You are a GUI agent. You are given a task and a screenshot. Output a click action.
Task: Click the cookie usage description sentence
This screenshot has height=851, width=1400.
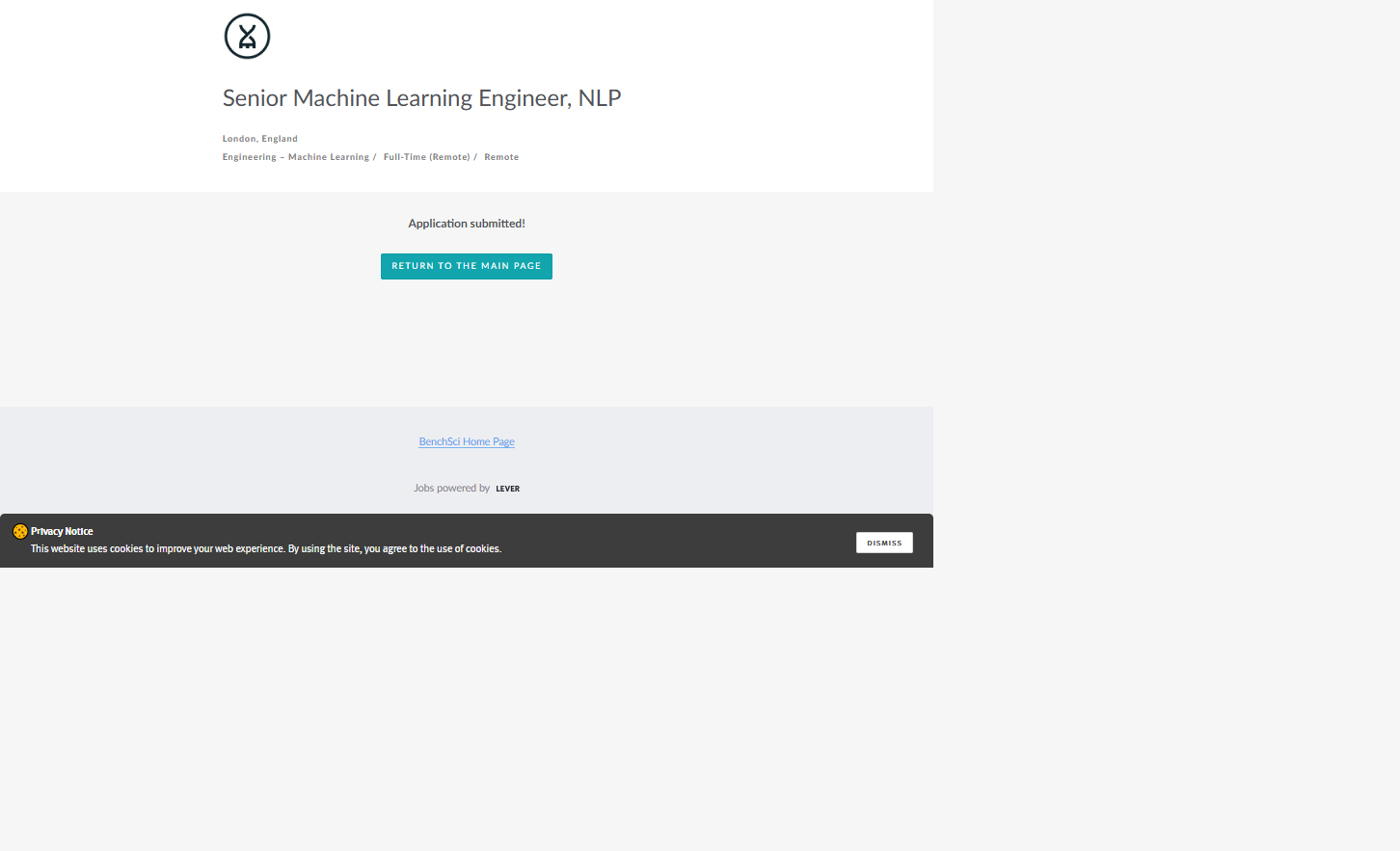tap(265, 549)
